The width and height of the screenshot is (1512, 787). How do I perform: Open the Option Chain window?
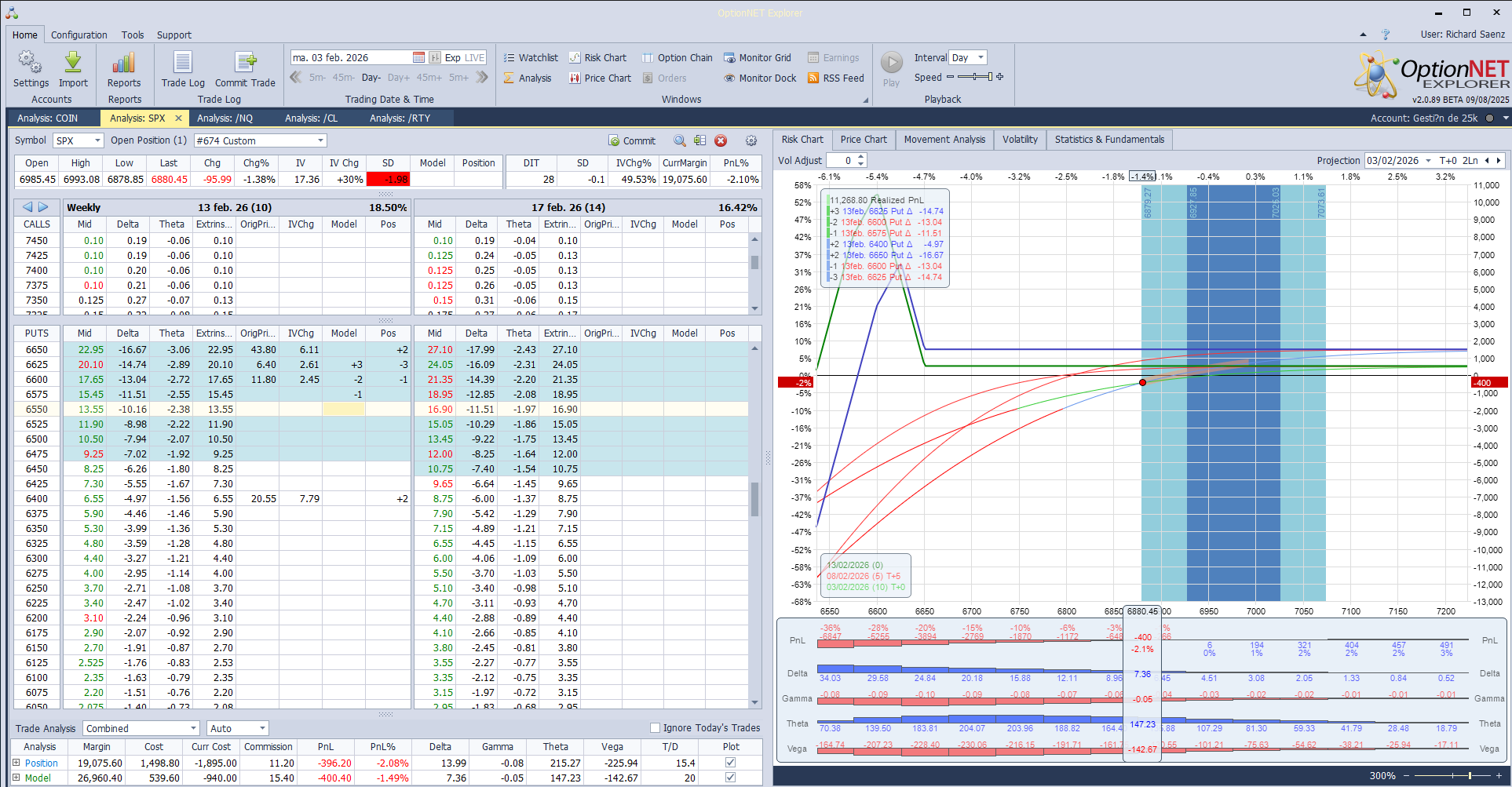pos(677,57)
